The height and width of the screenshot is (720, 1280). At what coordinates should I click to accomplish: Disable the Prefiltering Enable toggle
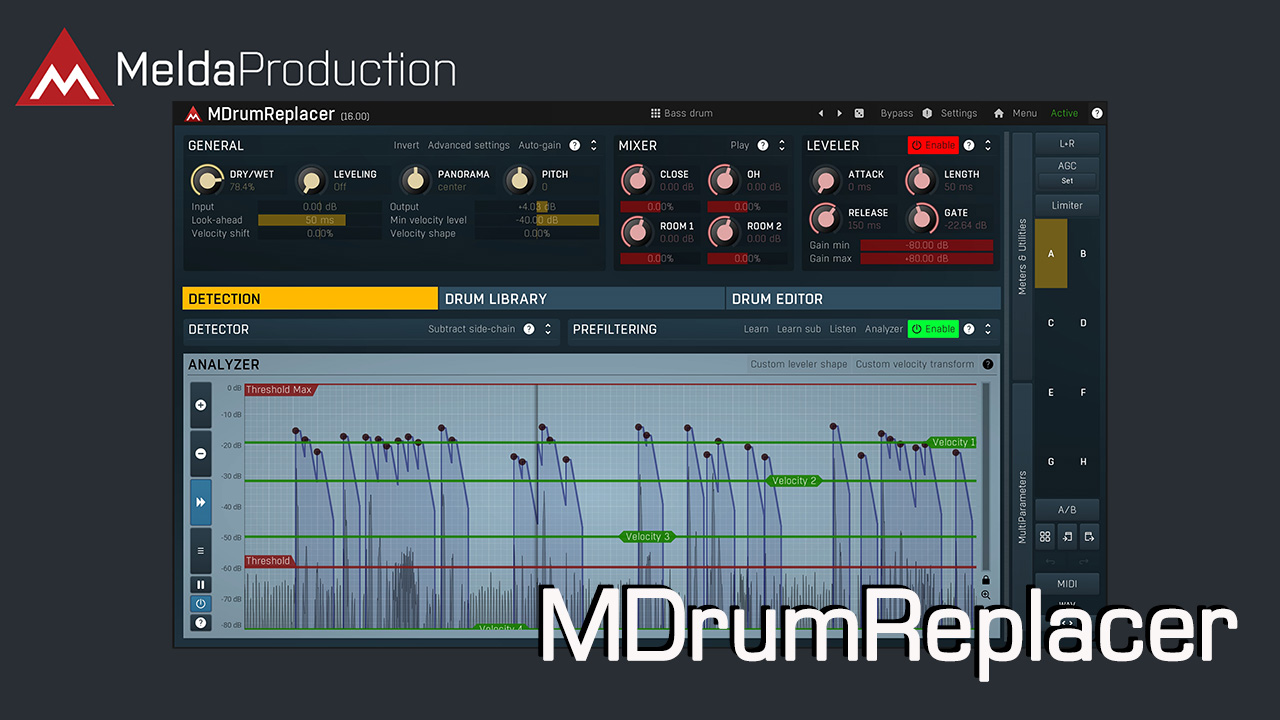(x=933, y=329)
